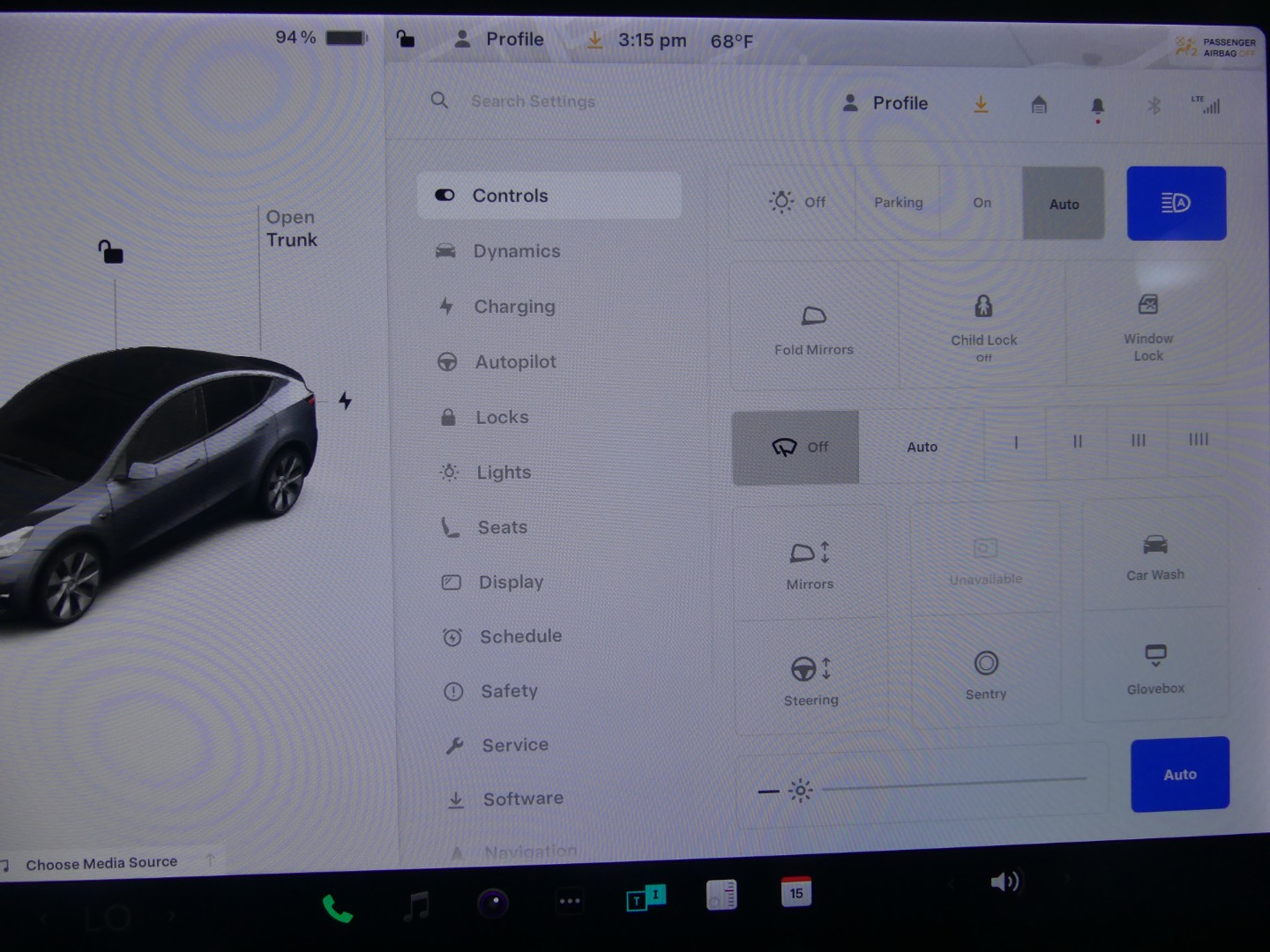The image size is (1270, 952).
Task: Set wipers to Auto
Action: tap(922, 447)
